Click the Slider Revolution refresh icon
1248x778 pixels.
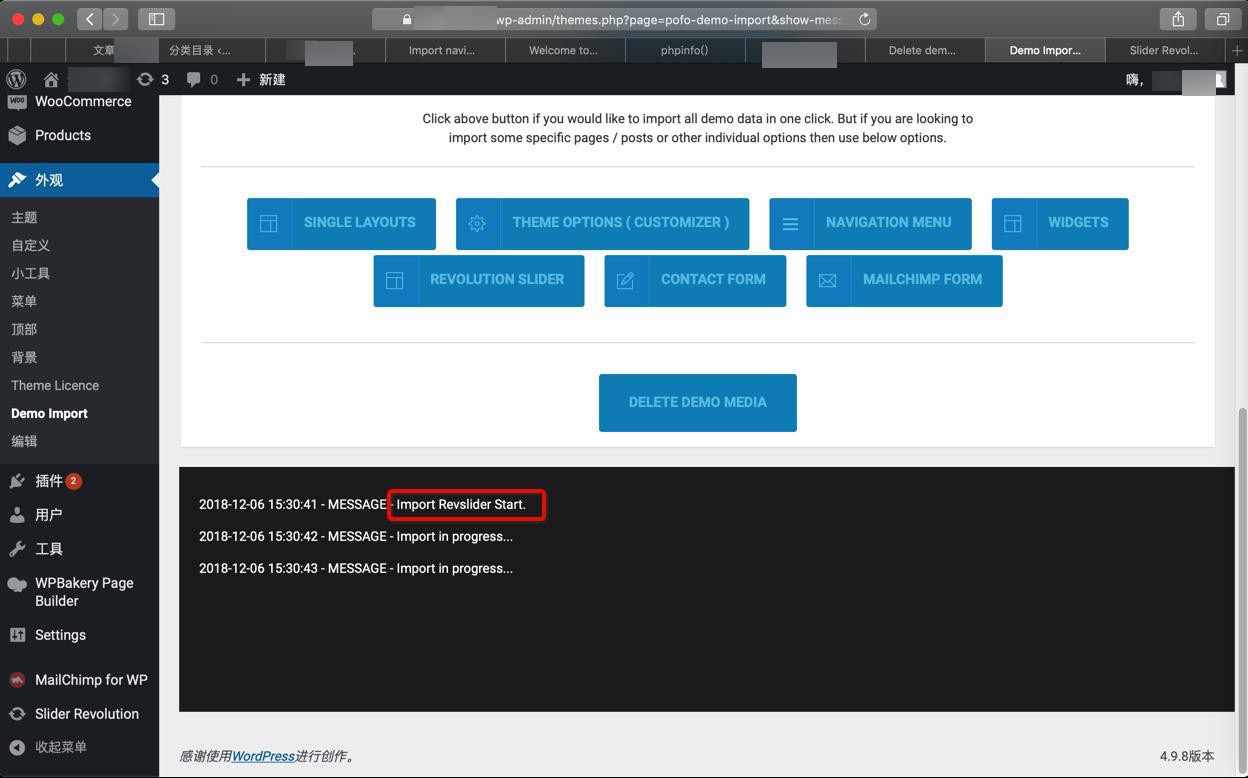[x=17, y=714]
